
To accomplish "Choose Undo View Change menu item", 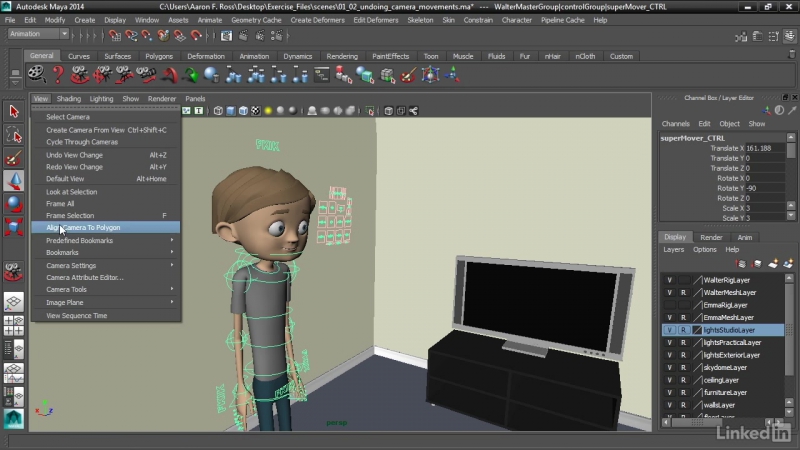I will coord(106,155).
